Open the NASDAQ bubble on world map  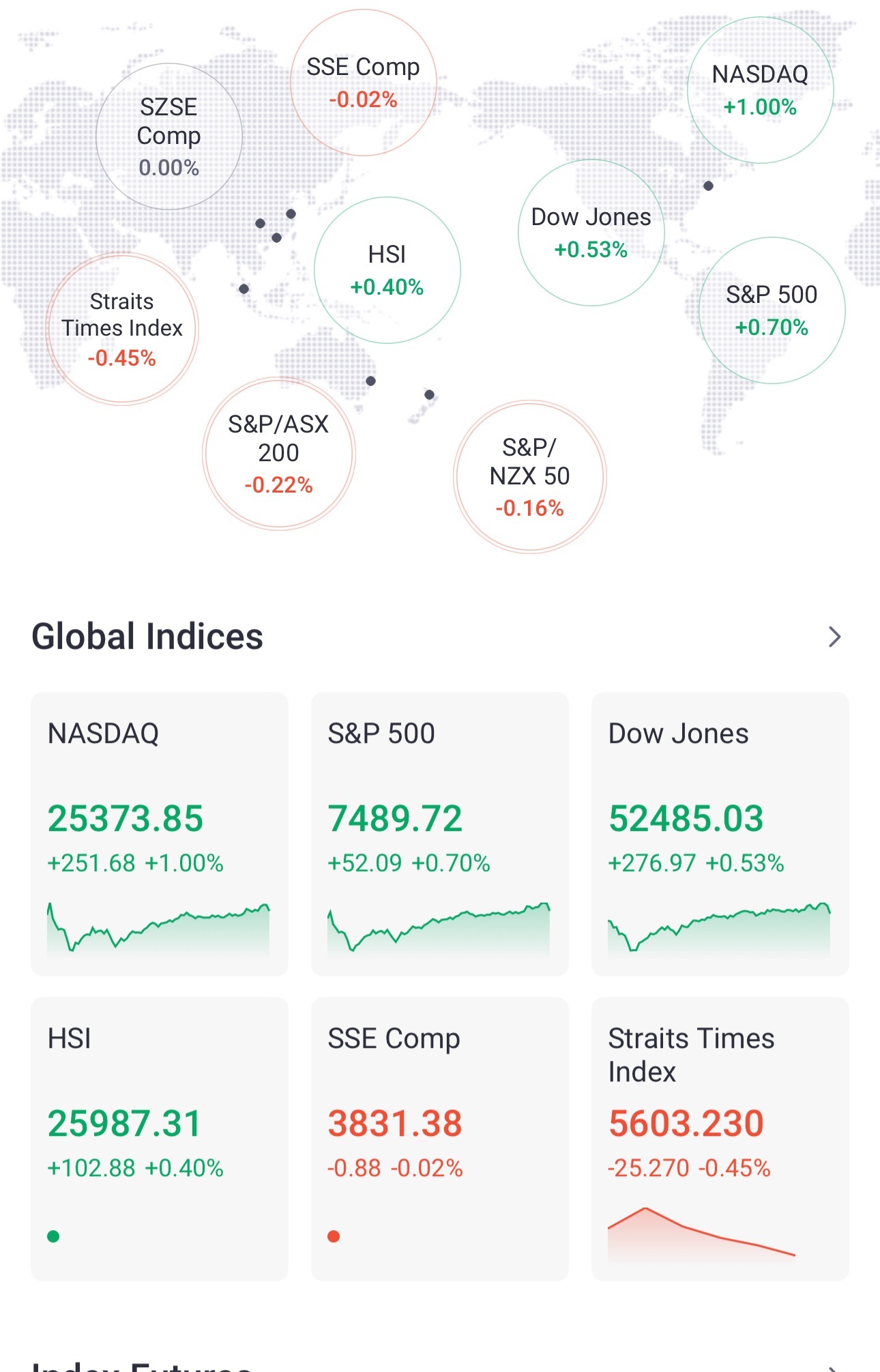(x=760, y=90)
